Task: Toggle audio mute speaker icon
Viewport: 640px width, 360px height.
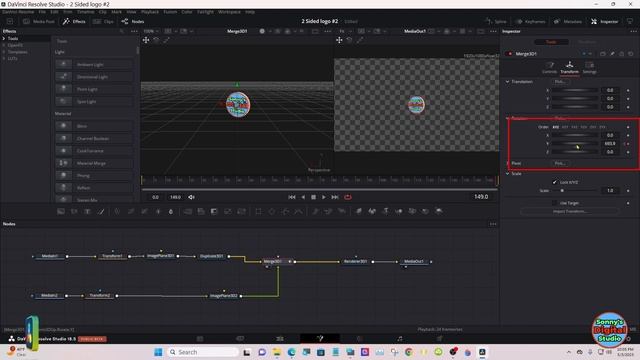Action: point(191,197)
